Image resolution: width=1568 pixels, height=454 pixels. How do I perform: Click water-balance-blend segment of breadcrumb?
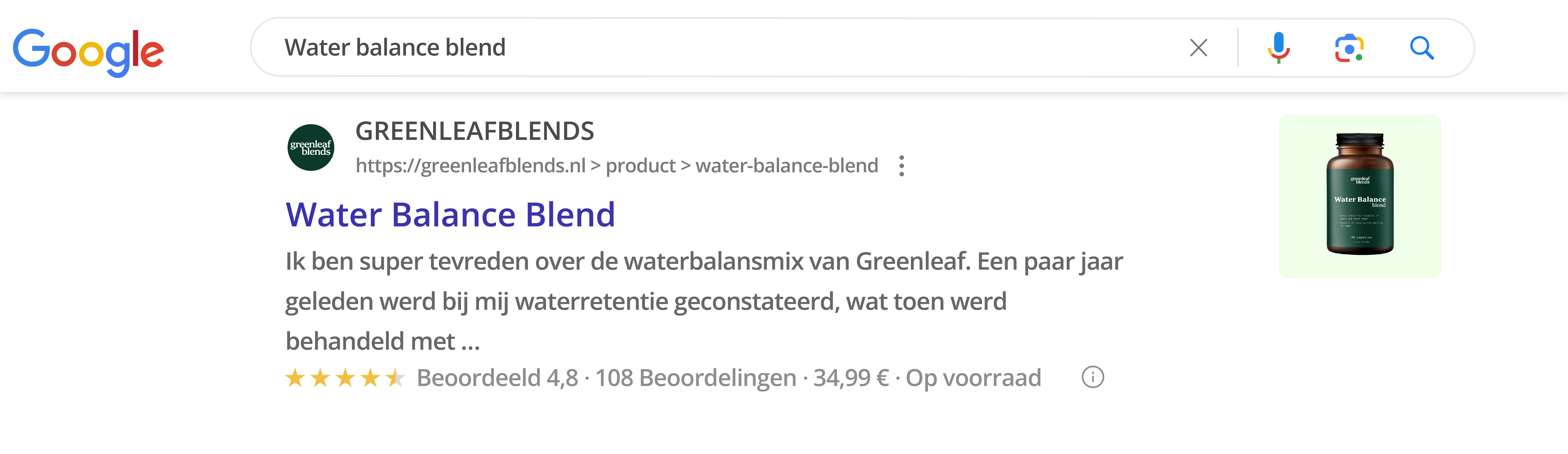tap(787, 166)
